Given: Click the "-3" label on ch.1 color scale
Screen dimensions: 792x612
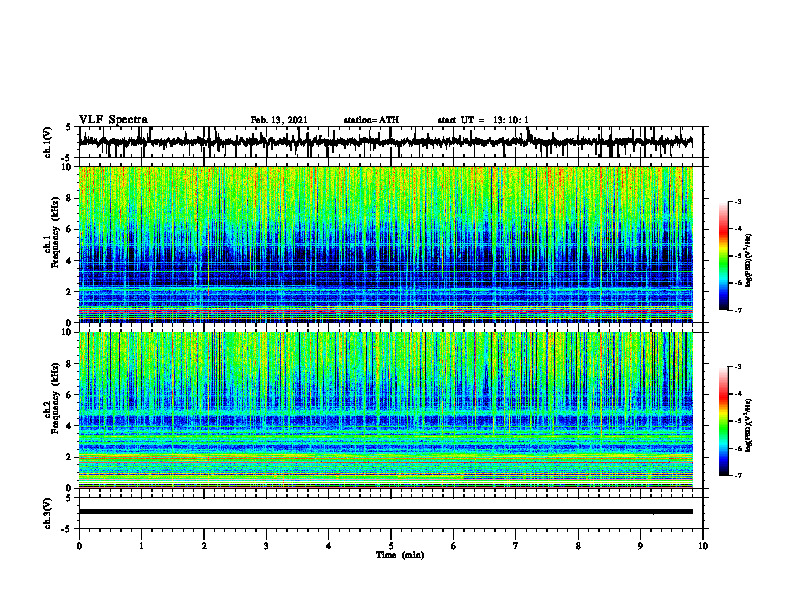Looking at the screenshot, I should click(x=738, y=202).
